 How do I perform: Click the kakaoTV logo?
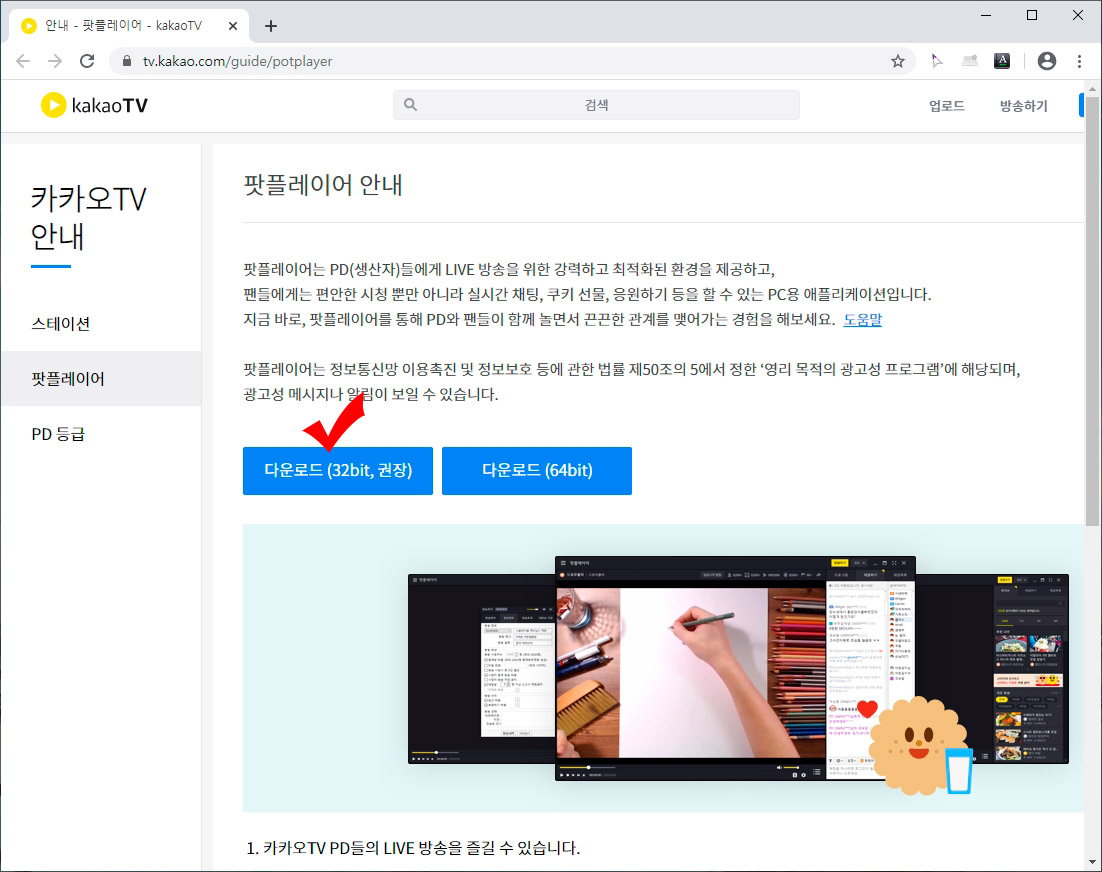pos(94,105)
